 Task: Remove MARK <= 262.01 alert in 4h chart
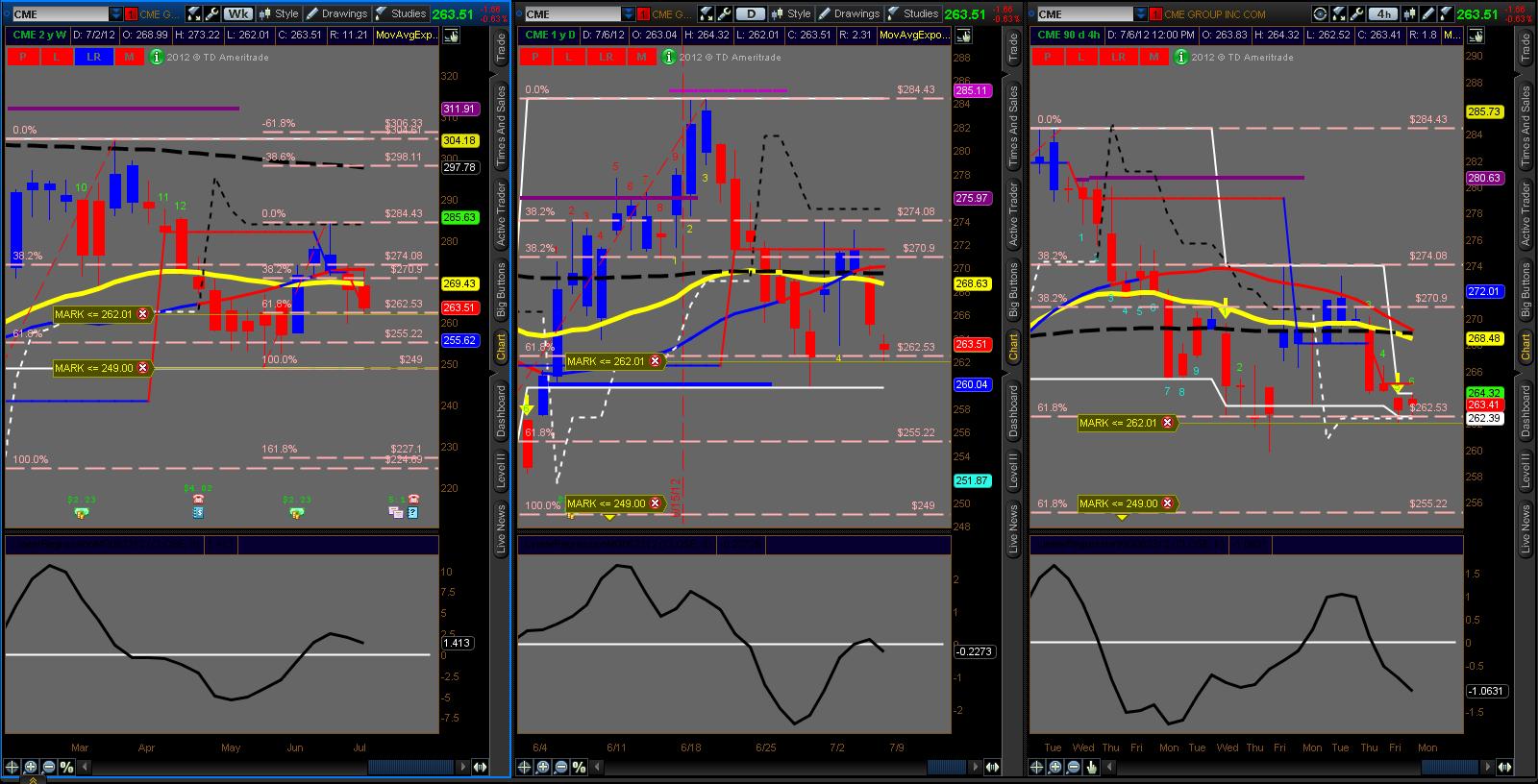[1168, 423]
